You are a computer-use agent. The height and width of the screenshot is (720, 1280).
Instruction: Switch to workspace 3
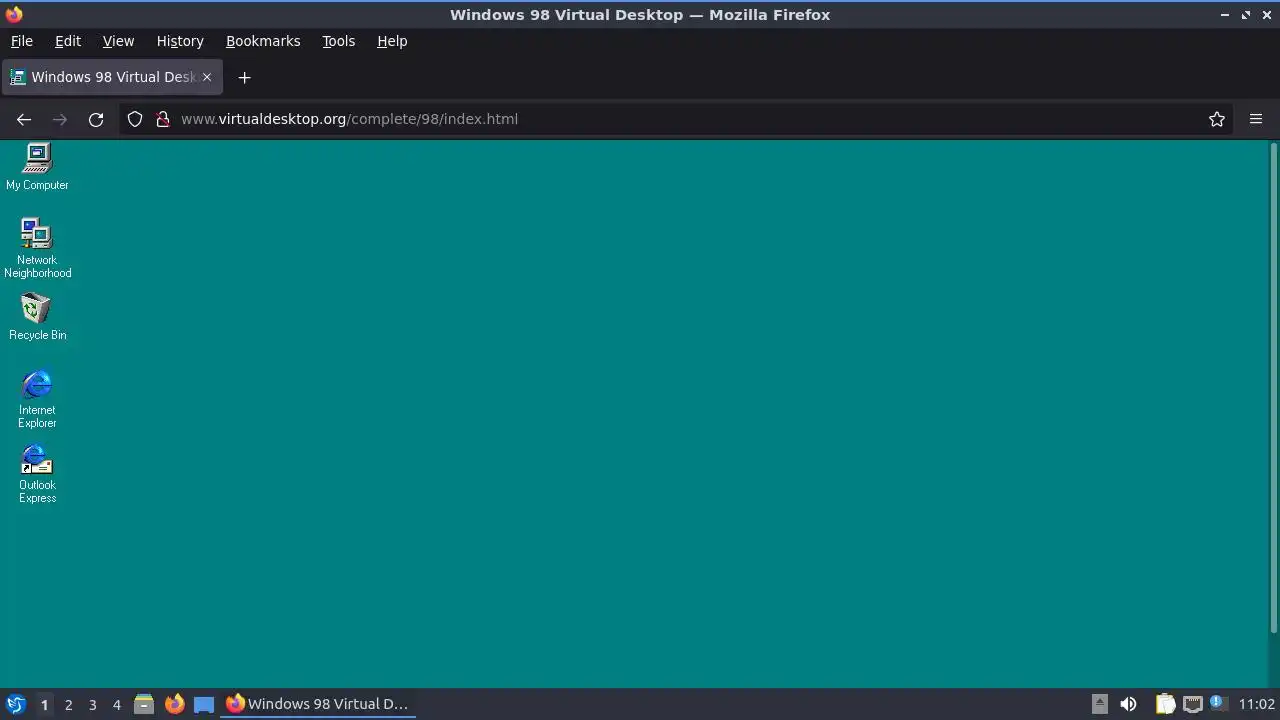(x=92, y=704)
